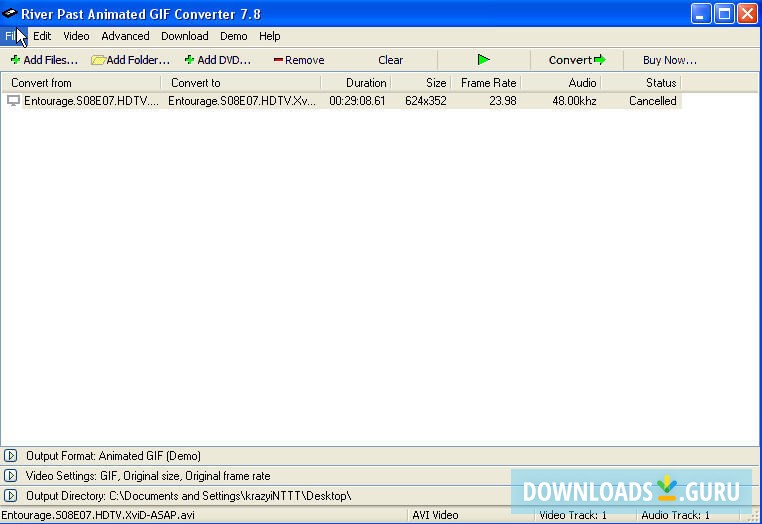Expand the Output Directory panel arrow

11,496
